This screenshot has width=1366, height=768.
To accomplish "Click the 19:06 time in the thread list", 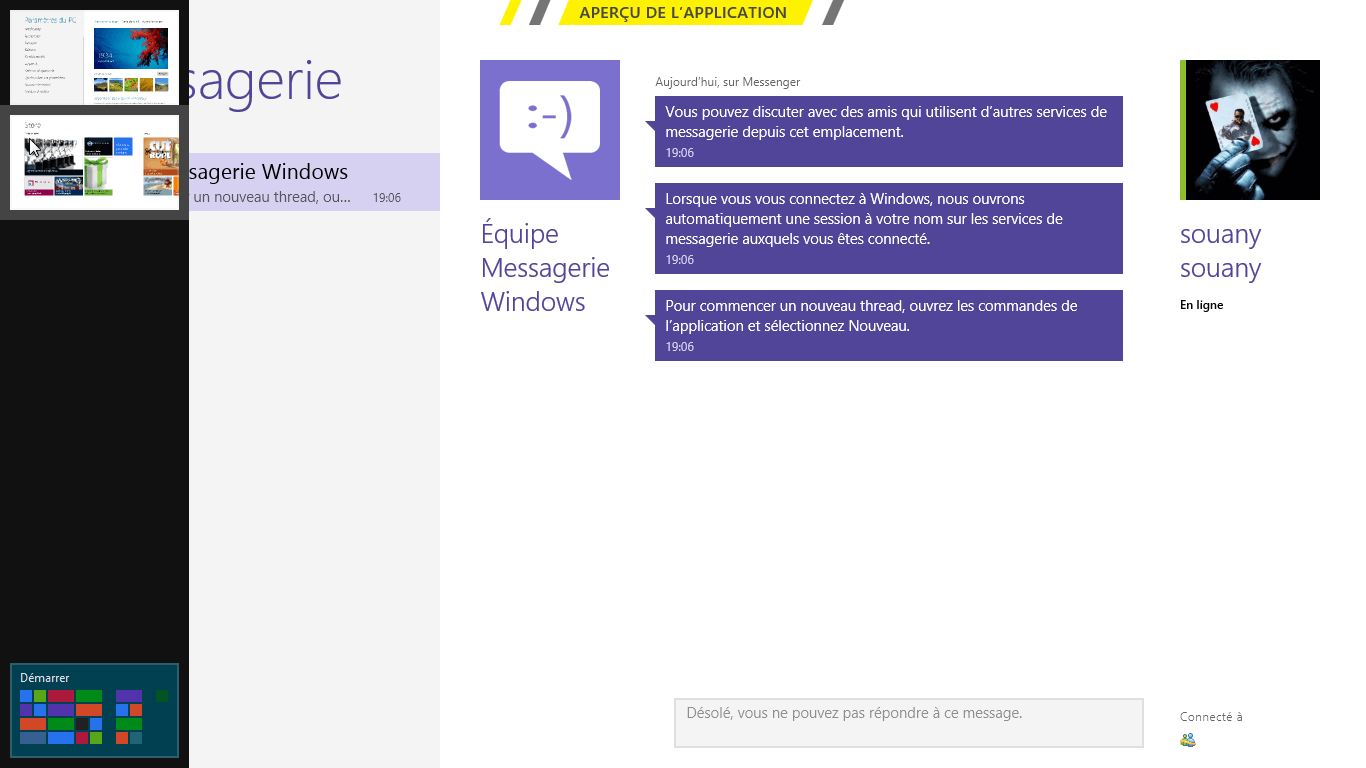I will coord(387,198).
